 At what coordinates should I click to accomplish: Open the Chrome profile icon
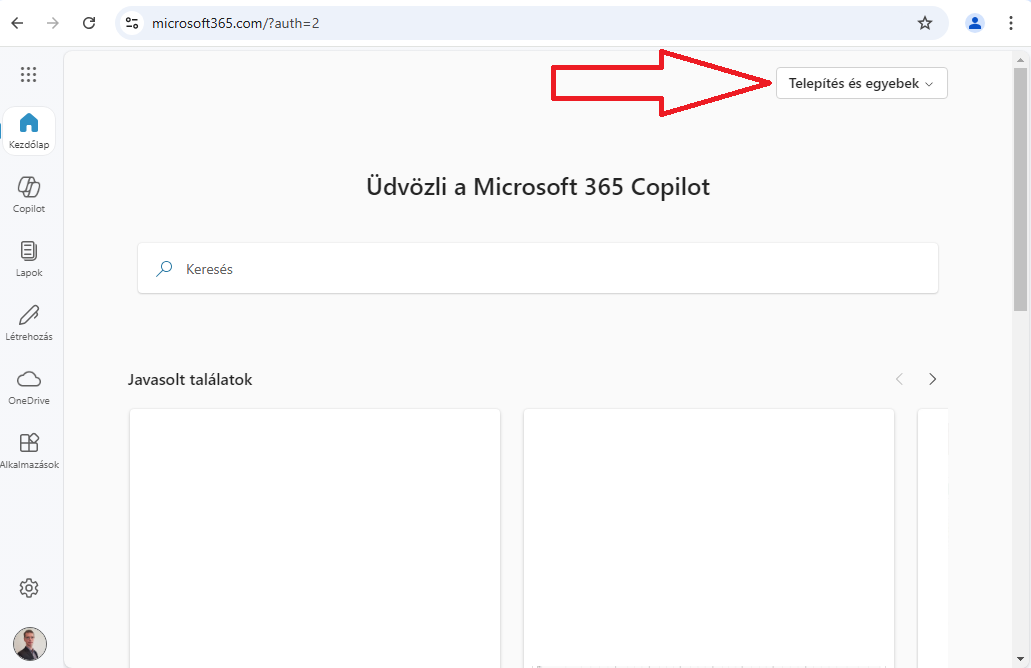tap(974, 23)
